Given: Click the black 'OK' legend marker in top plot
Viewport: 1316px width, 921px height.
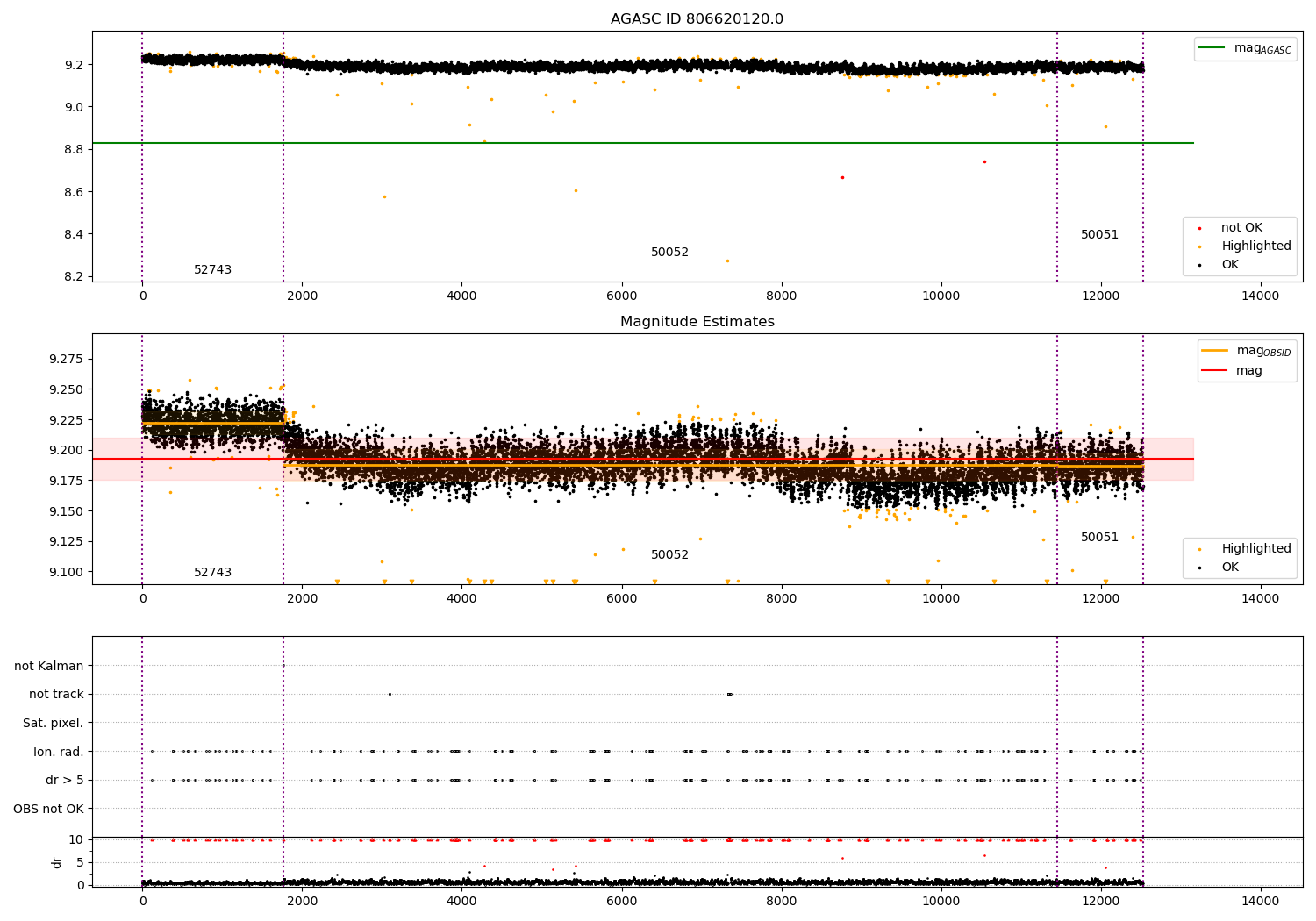Looking at the screenshot, I should point(1199,265).
